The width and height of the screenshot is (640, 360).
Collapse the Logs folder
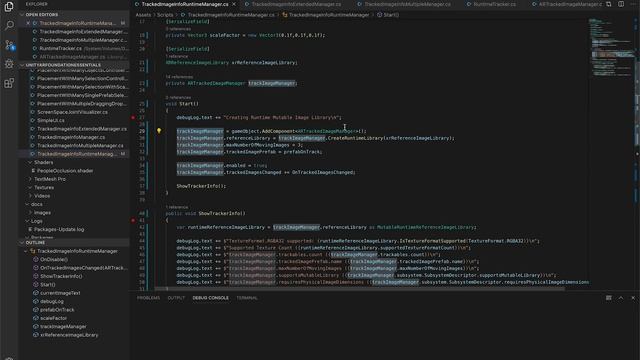point(27,221)
